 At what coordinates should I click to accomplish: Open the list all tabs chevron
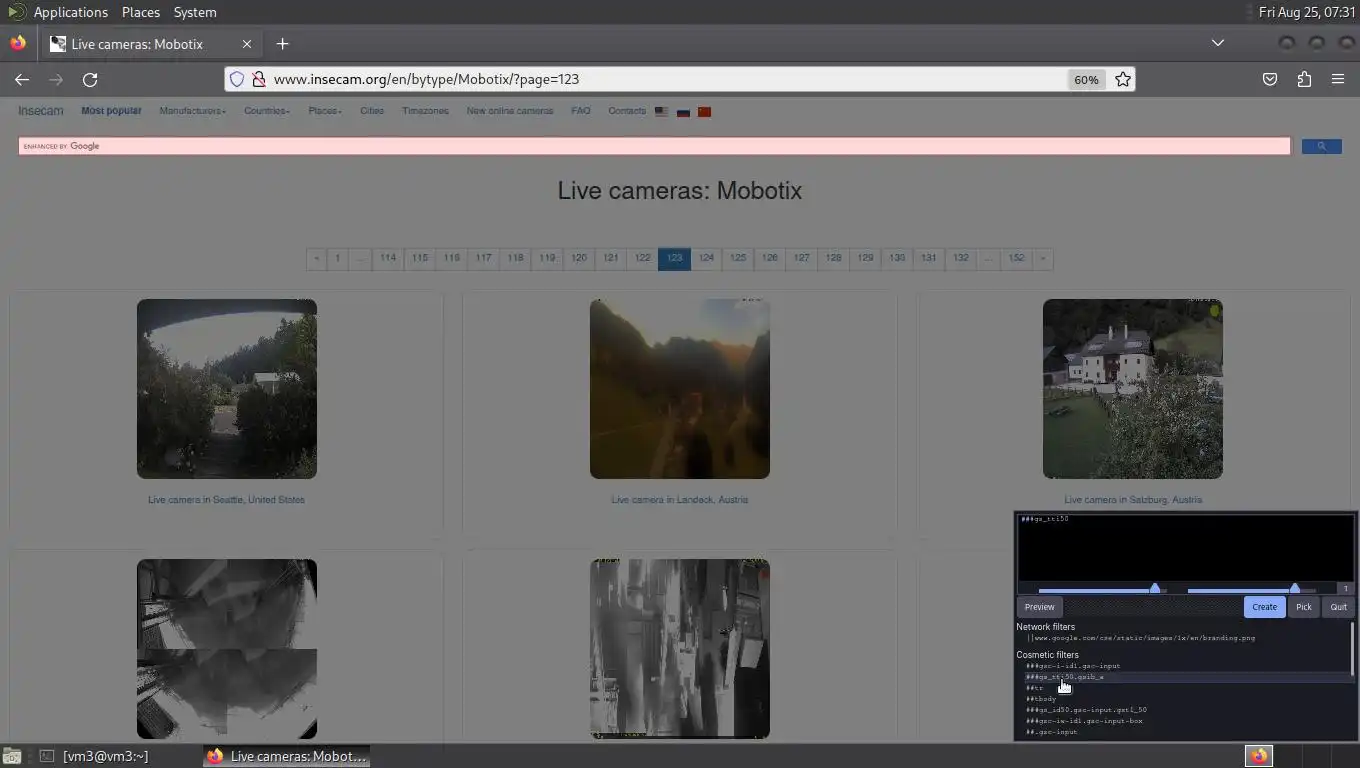pyautogui.click(x=1218, y=43)
